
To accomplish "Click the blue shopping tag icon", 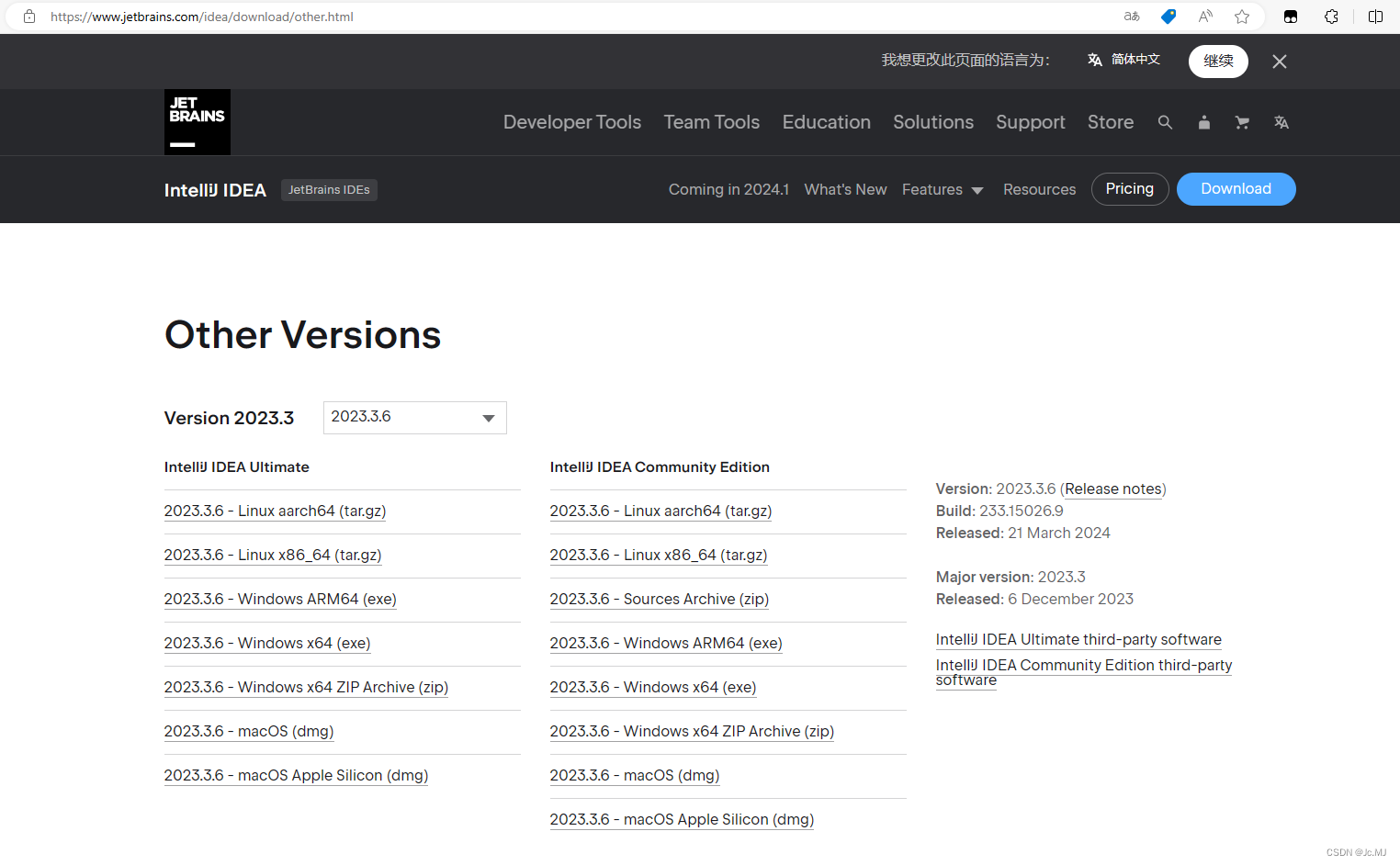I will tap(1169, 17).
